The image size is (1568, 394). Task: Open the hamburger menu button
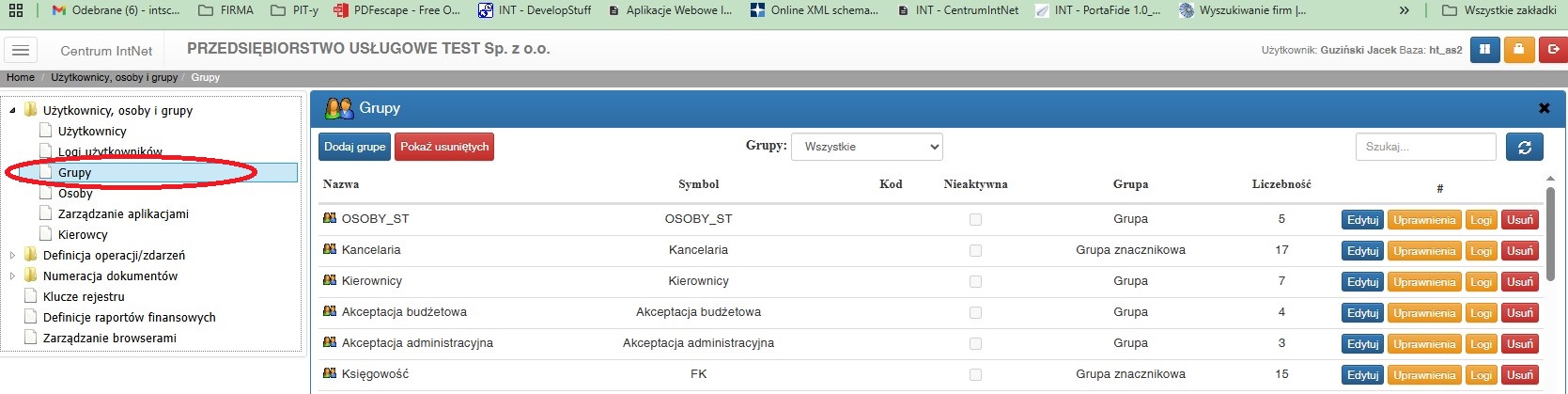pos(21,50)
